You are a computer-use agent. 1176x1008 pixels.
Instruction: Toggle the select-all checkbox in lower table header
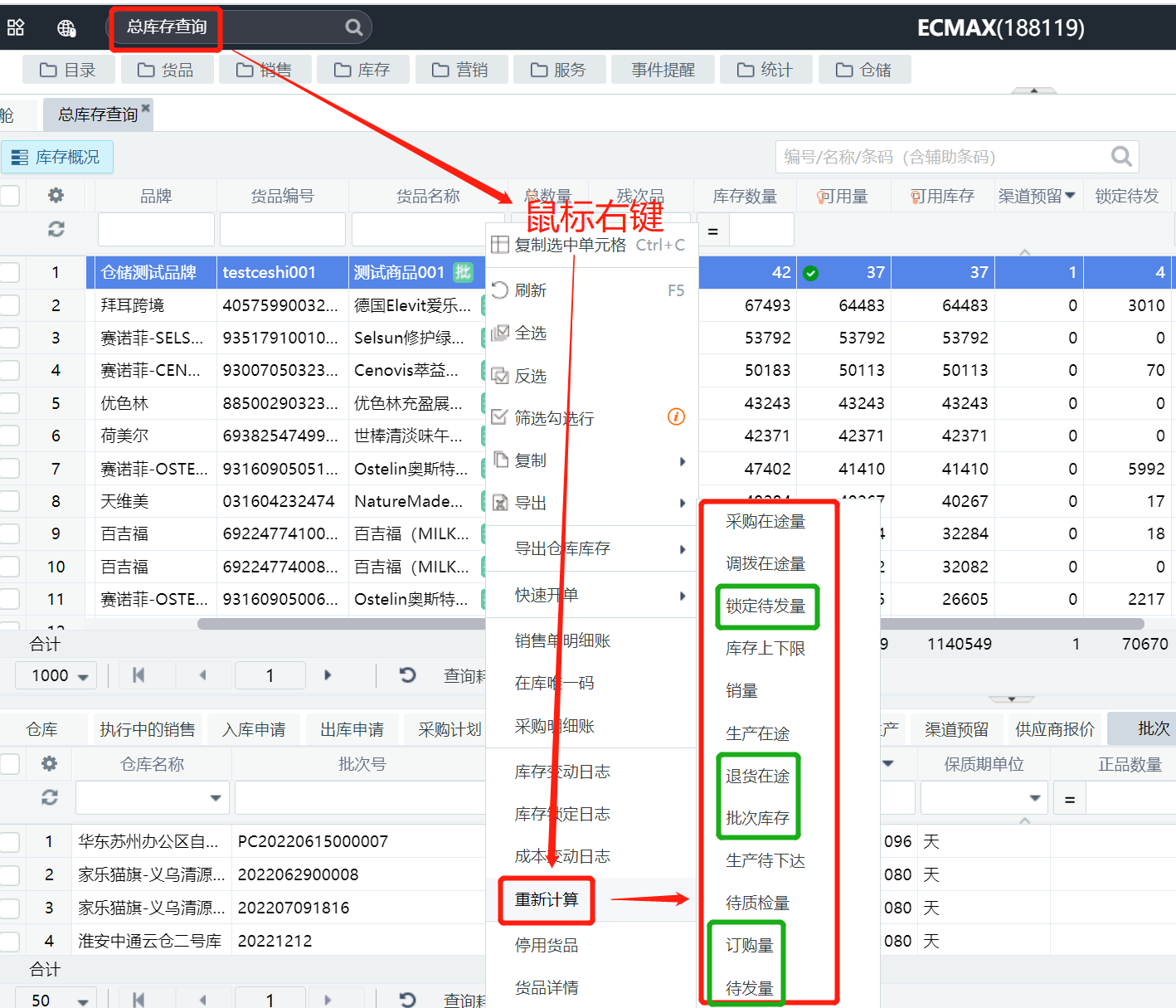pyautogui.click(x=9, y=764)
